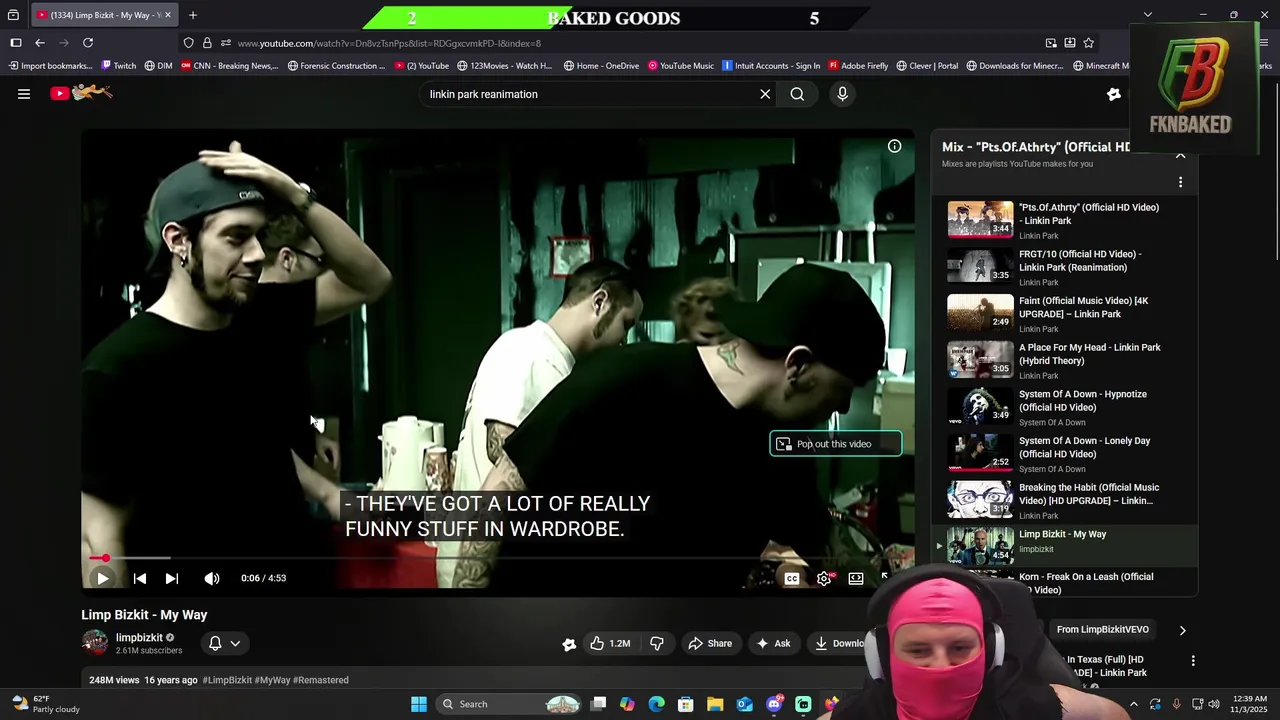
Task: Seek along the red video progress bar
Action: tap(497, 558)
